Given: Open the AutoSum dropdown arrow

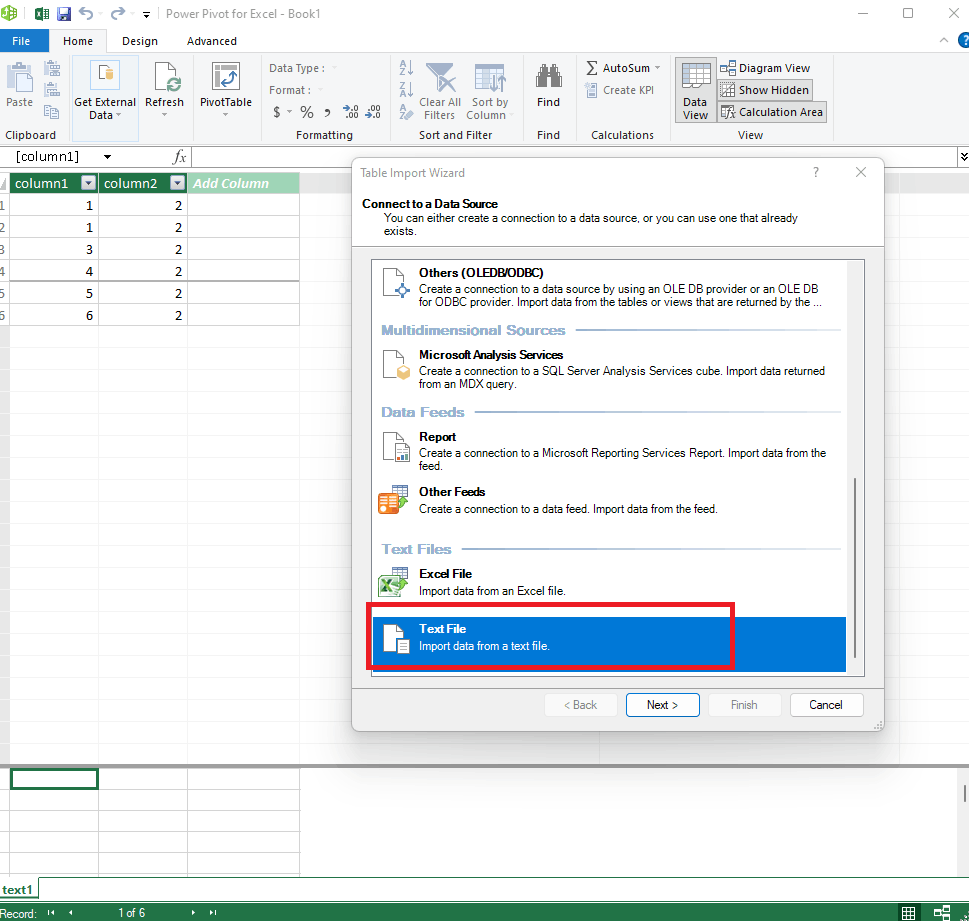Looking at the screenshot, I should pos(658,68).
